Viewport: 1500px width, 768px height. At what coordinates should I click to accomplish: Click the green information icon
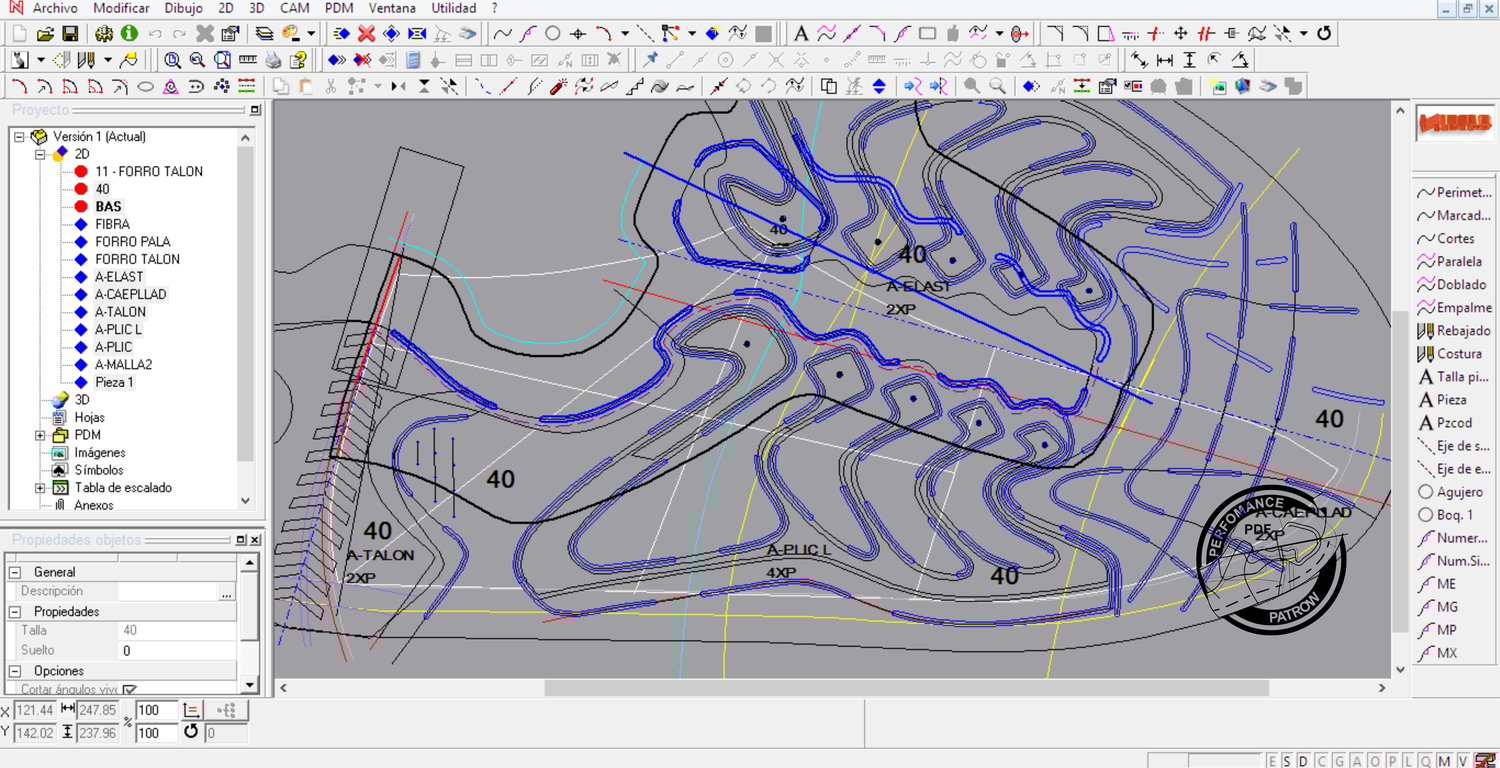pyautogui.click(x=130, y=34)
